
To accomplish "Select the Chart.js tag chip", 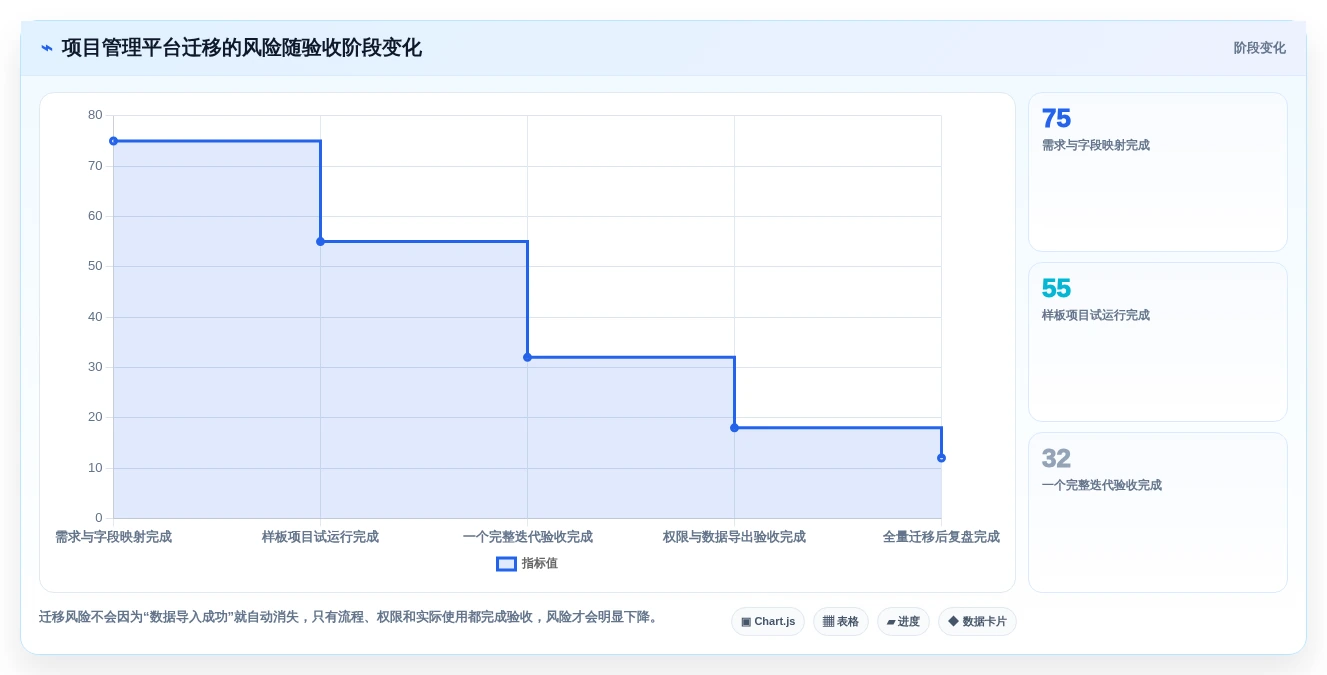I will (x=768, y=622).
